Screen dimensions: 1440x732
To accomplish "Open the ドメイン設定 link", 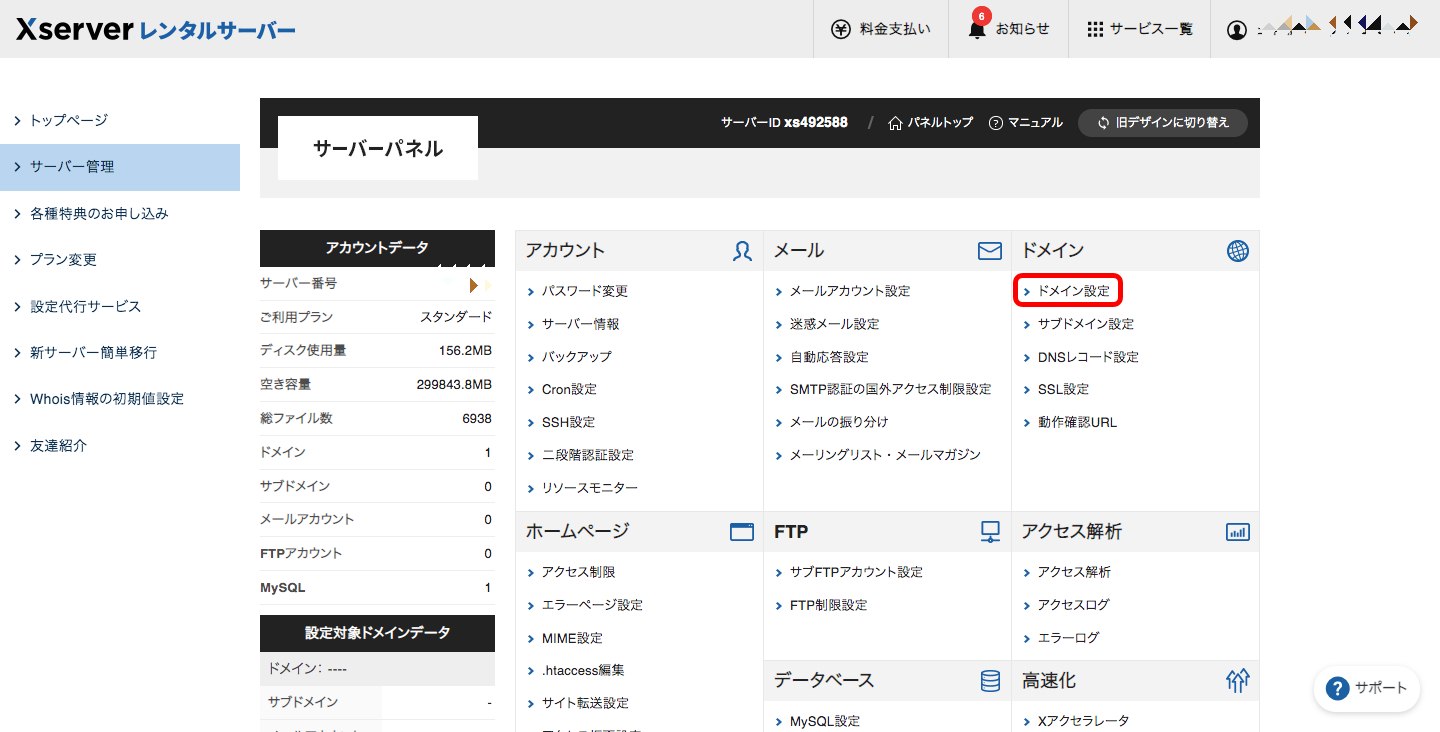I will coord(1073,291).
